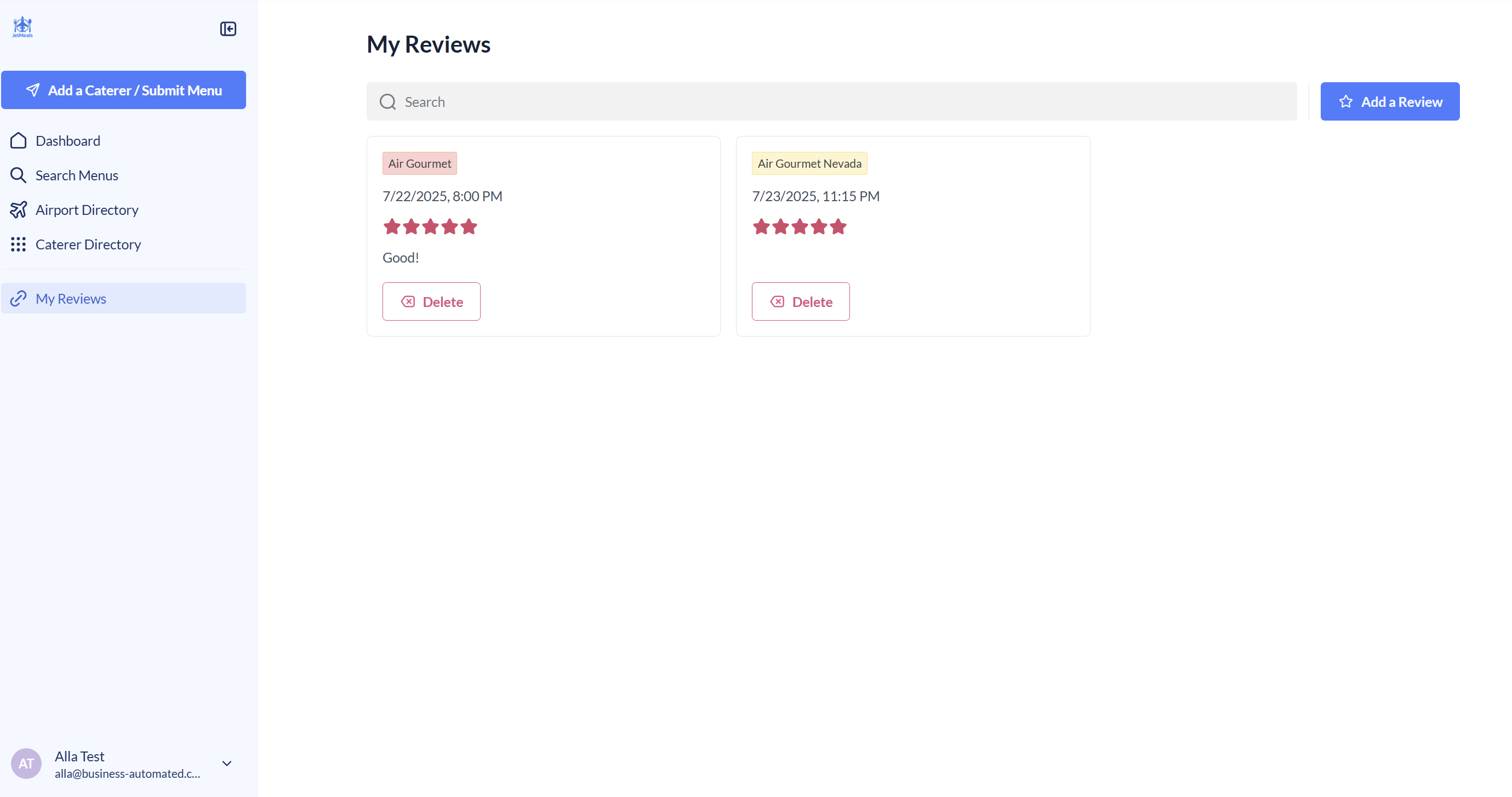1512x797 pixels.
Task: Click the Add a Caterer / Submit Menu button
Action: (123, 90)
